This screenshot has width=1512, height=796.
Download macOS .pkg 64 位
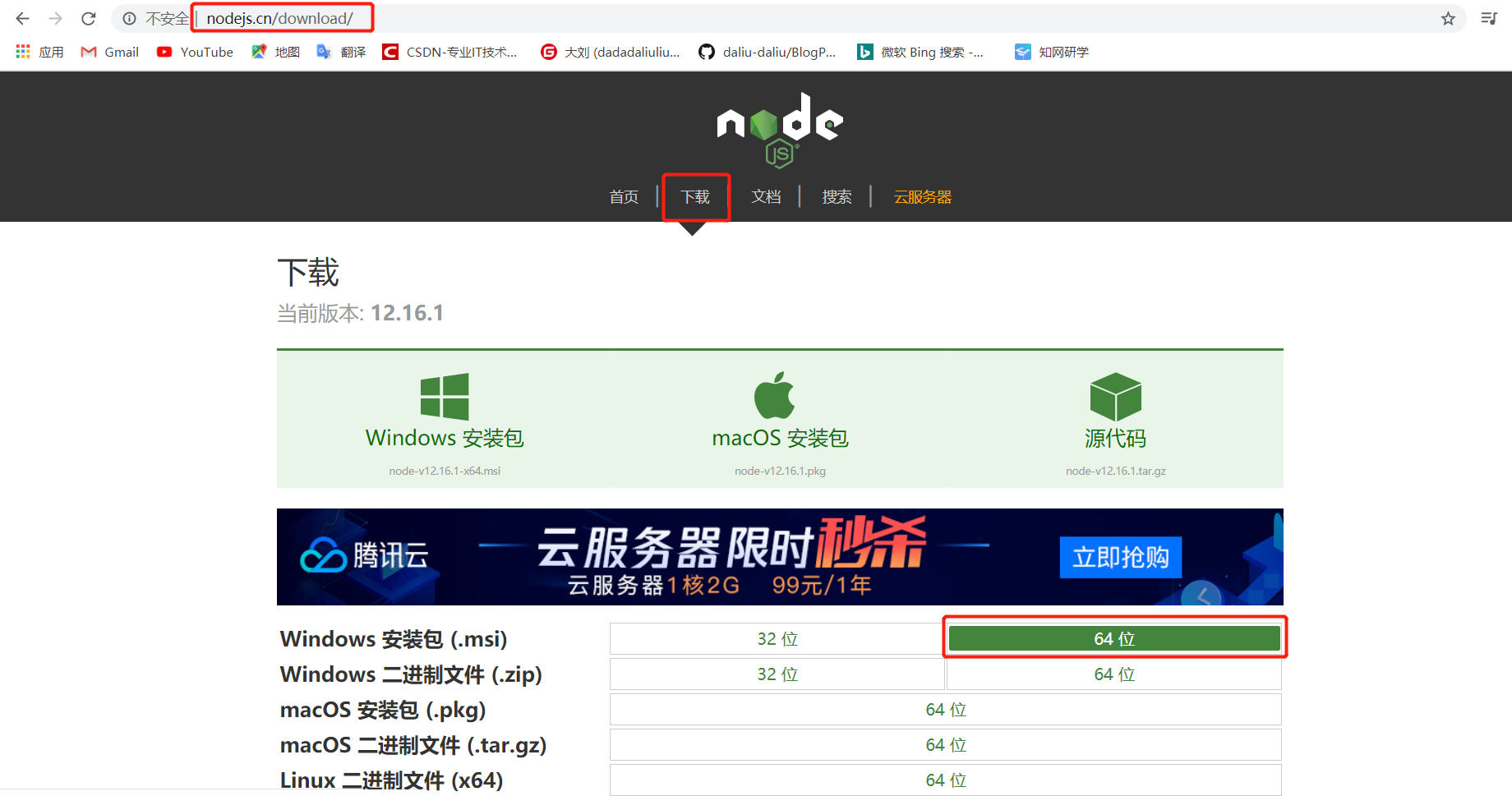[946, 710]
